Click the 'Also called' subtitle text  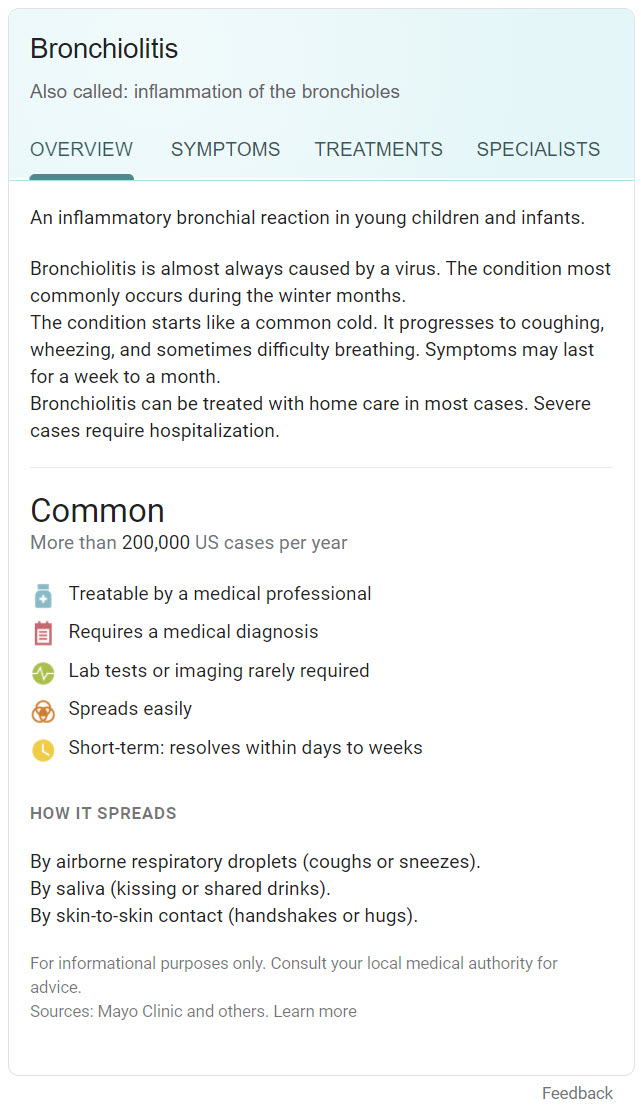tap(214, 92)
